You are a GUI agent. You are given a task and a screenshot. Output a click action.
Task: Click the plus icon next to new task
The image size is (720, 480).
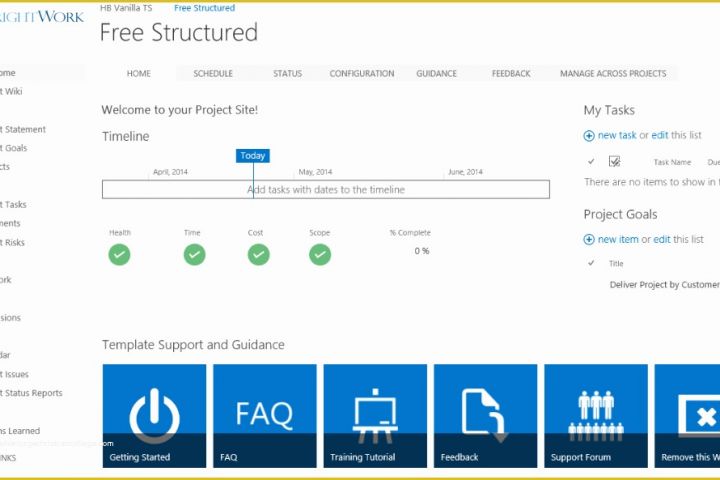[589, 136]
